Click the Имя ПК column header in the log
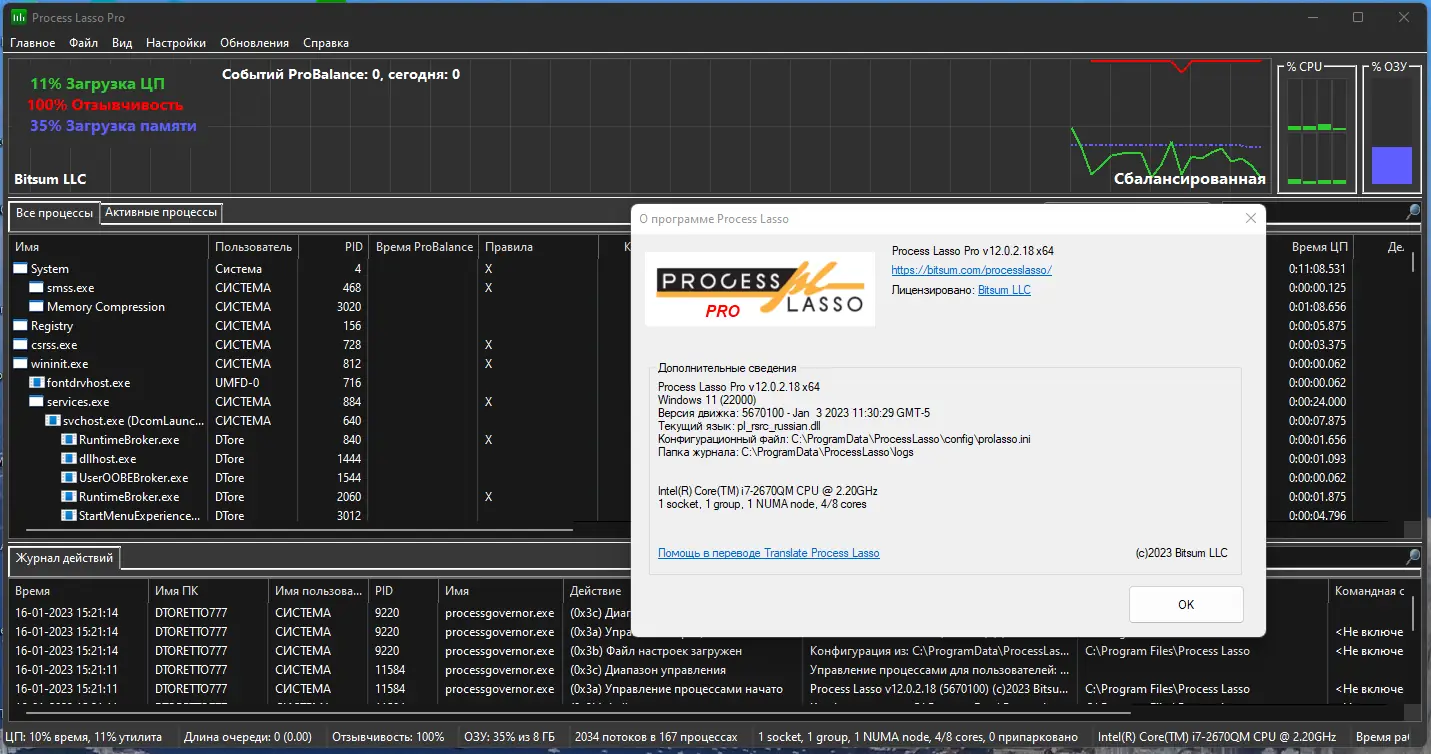 coord(209,591)
